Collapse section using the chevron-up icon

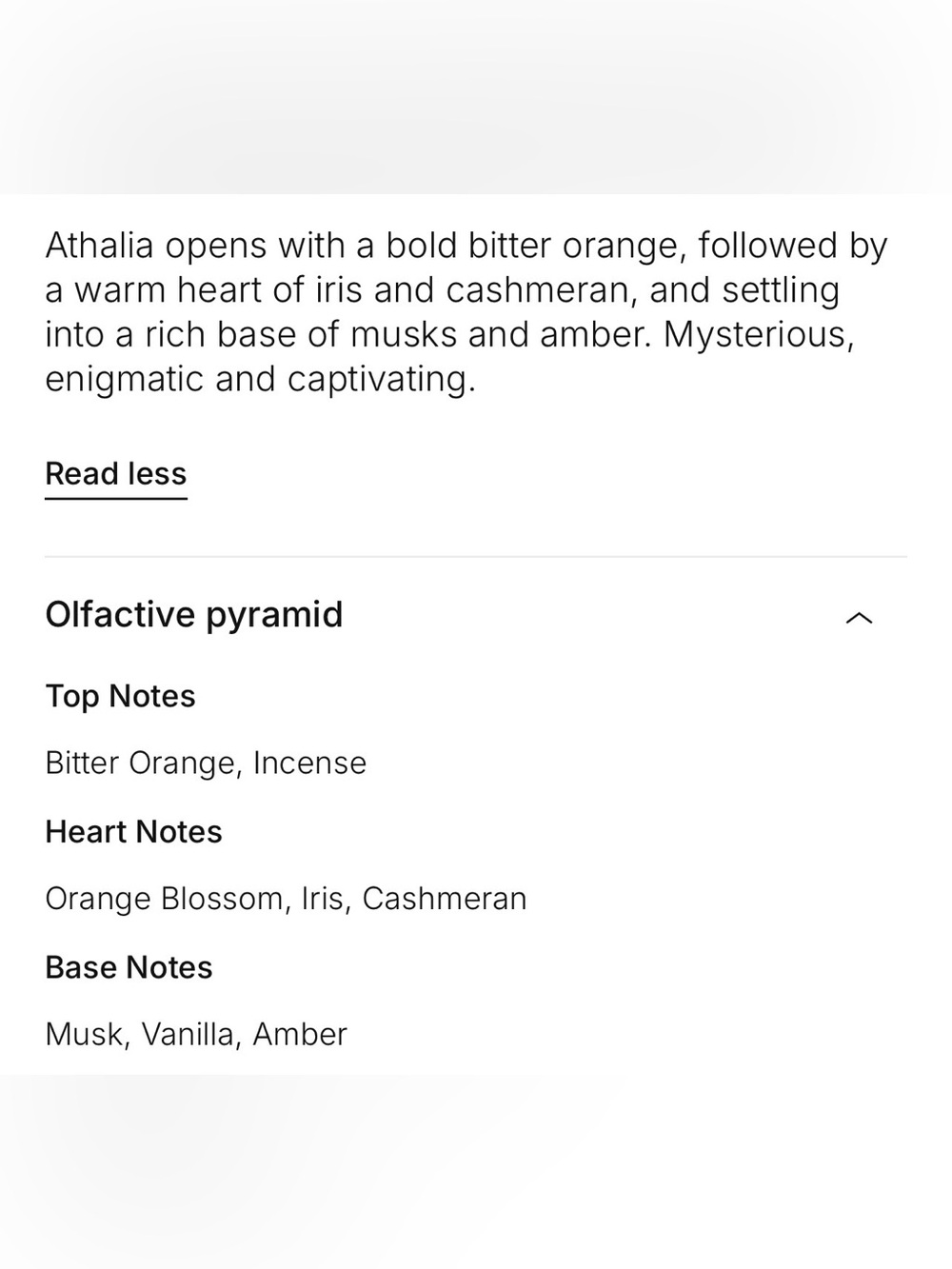click(x=859, y=618)
